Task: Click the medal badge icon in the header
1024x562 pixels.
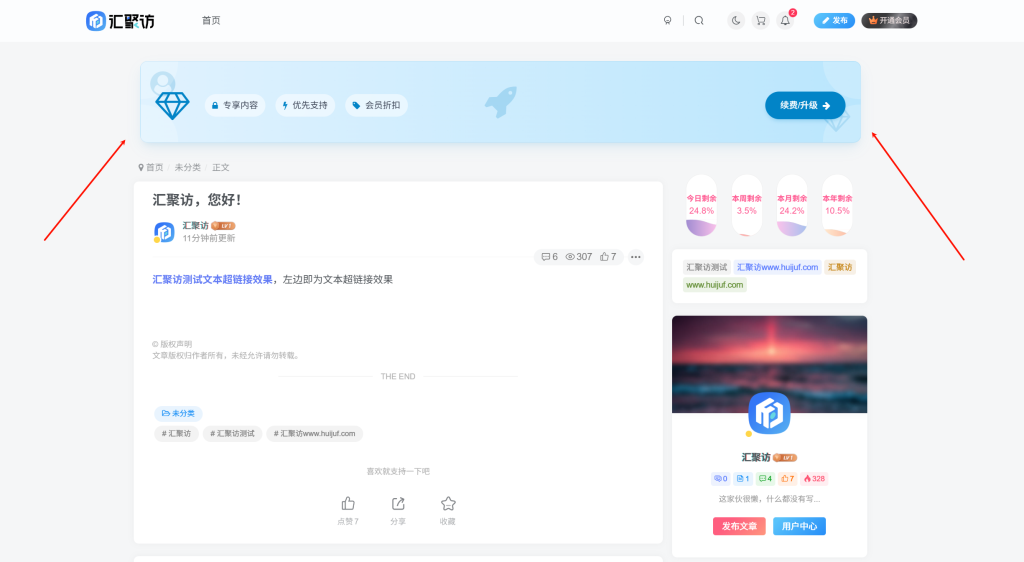Action: (x=667, y=21)
